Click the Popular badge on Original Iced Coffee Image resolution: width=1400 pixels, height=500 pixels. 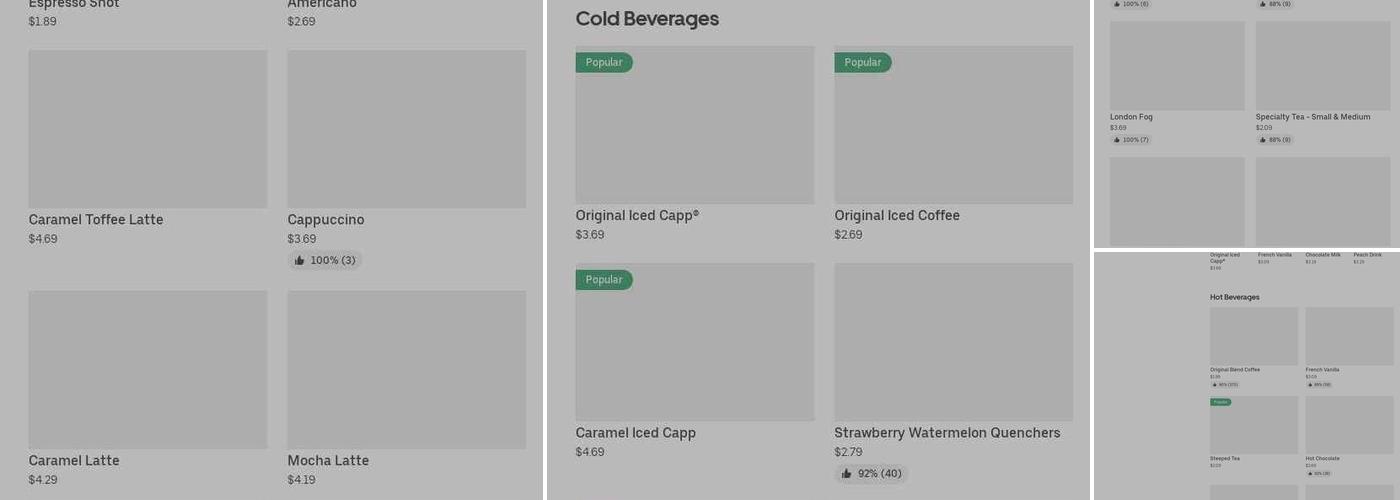pyautogui.click(x=862, y=62)
